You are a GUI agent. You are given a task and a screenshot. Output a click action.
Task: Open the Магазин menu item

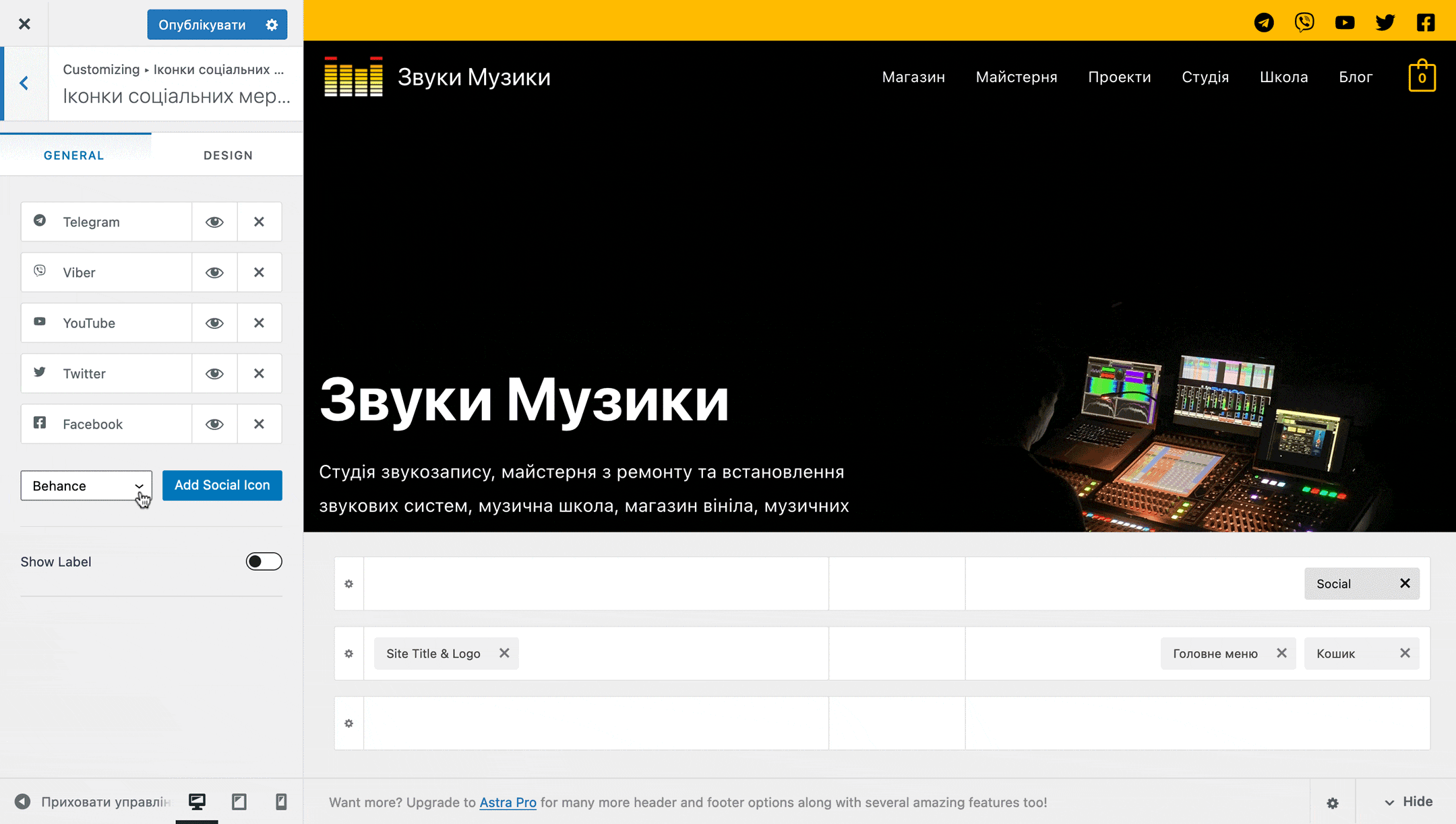point(913,77)
